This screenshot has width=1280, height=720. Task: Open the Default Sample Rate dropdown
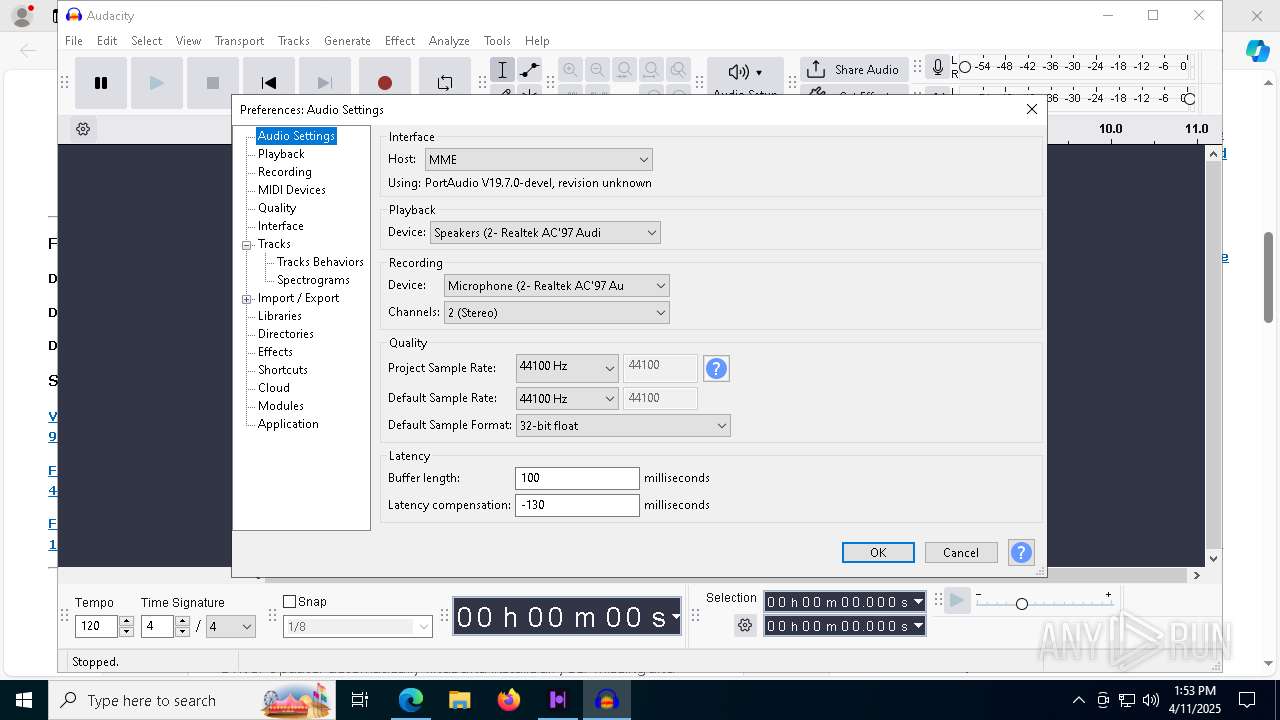click(567, 398)
